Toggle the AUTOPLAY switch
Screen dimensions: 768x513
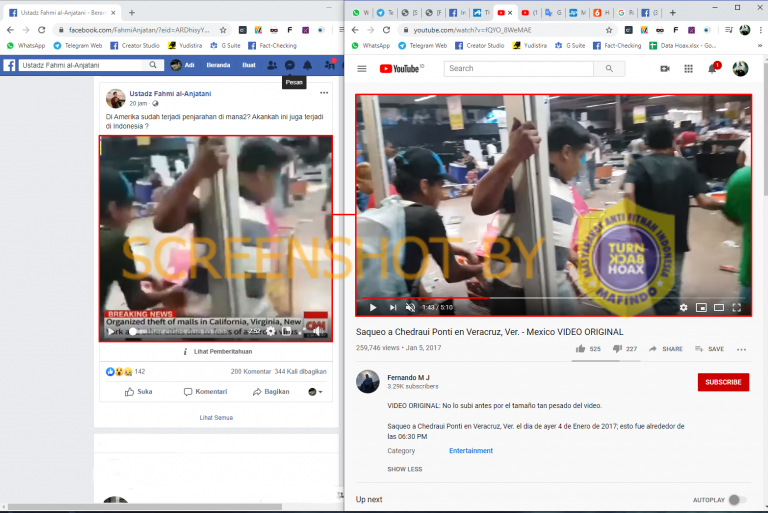click(737, 500)
